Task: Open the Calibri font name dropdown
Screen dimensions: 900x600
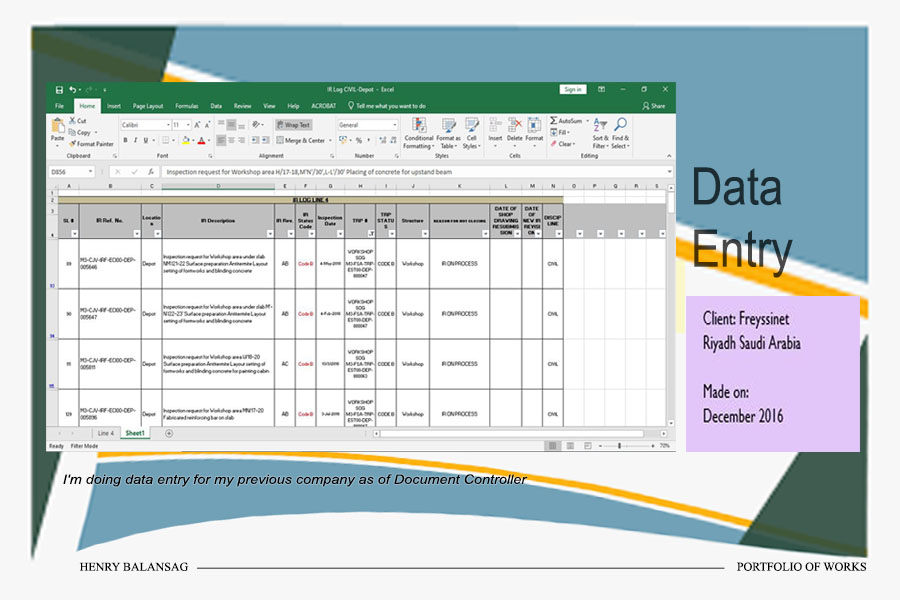Action: (x=168, y=125)
